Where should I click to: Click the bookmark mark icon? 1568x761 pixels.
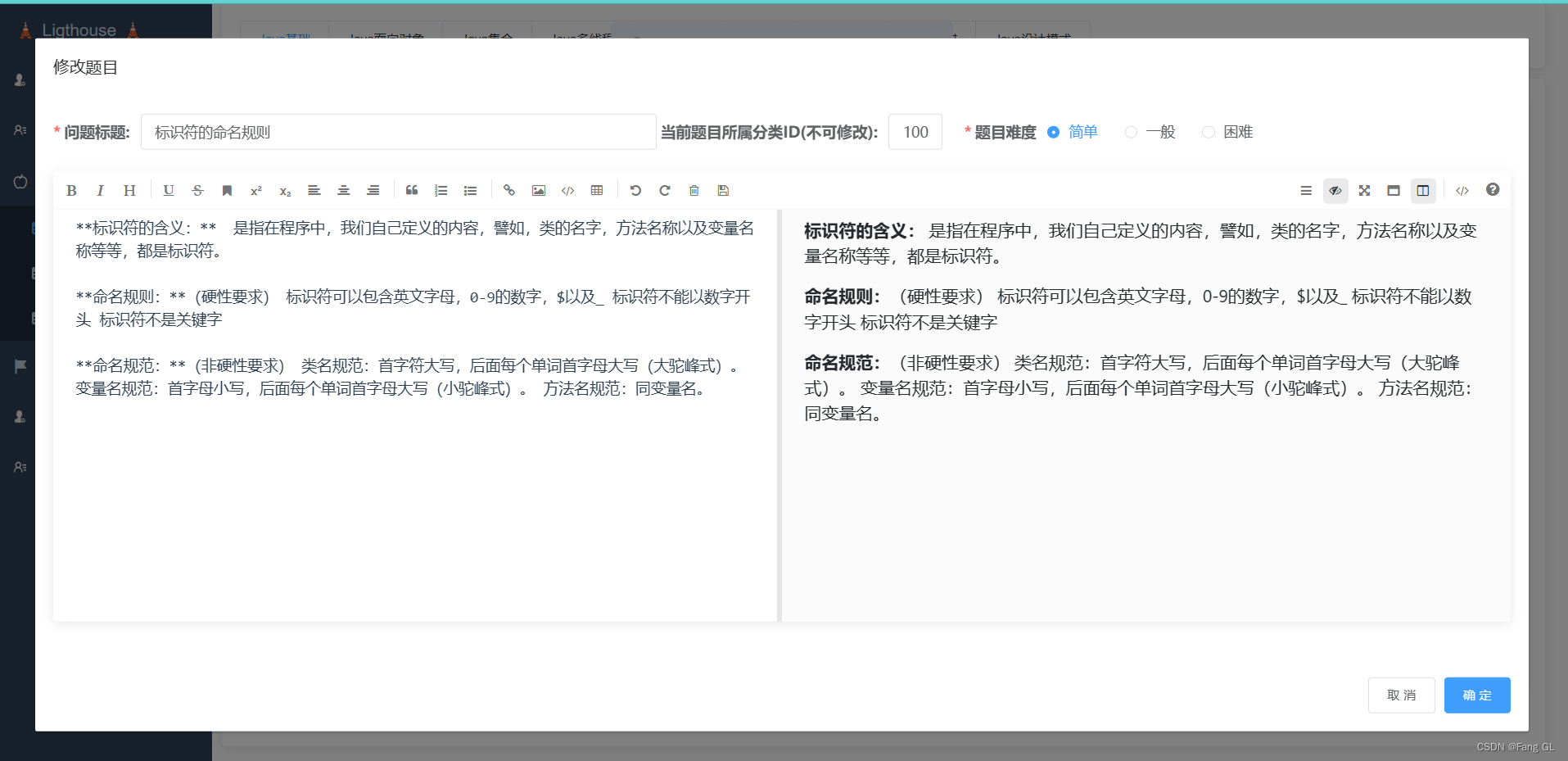tap(227, 190)
